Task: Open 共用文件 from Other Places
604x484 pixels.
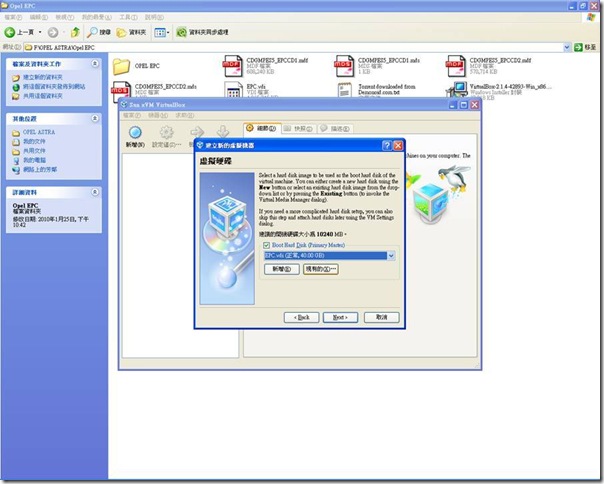Action: 34,151
